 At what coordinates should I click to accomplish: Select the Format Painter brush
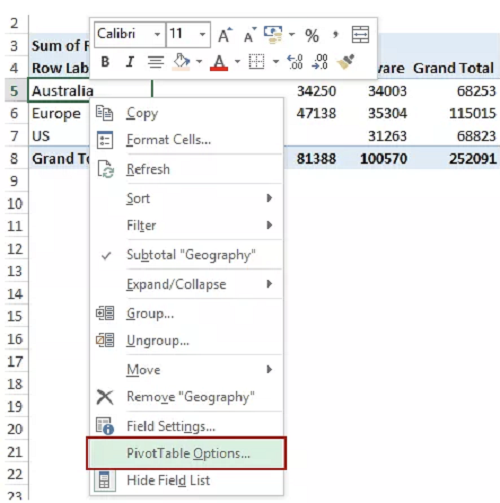(346, 62)
